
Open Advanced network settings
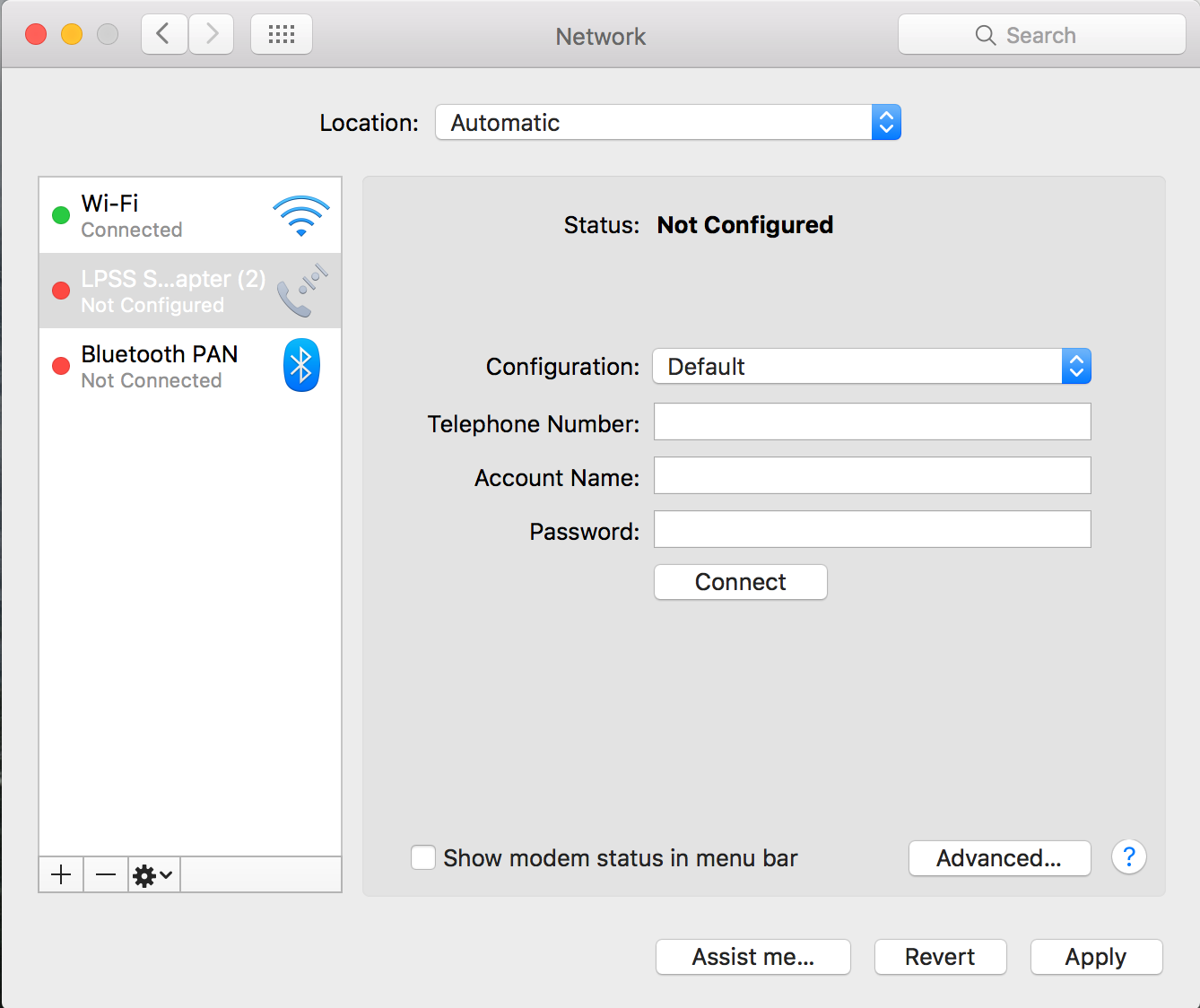click(x=999, y=857)
